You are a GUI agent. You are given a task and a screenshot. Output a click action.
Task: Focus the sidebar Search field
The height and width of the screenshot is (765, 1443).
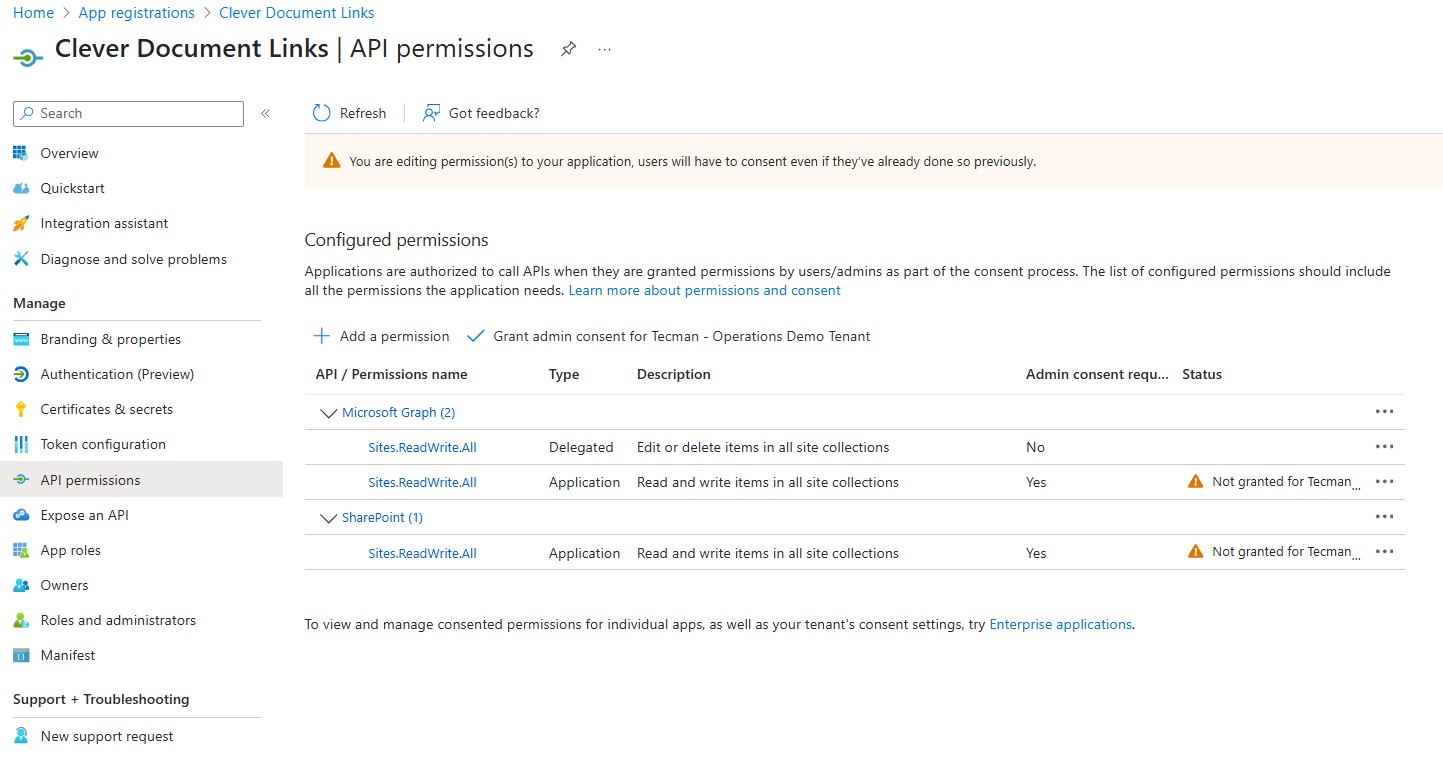click(x=128, y=114)
